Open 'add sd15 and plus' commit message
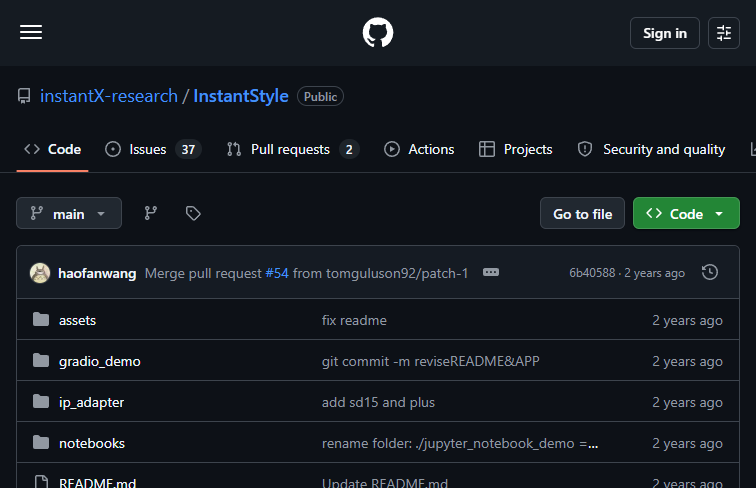 (x=378, y=402)
